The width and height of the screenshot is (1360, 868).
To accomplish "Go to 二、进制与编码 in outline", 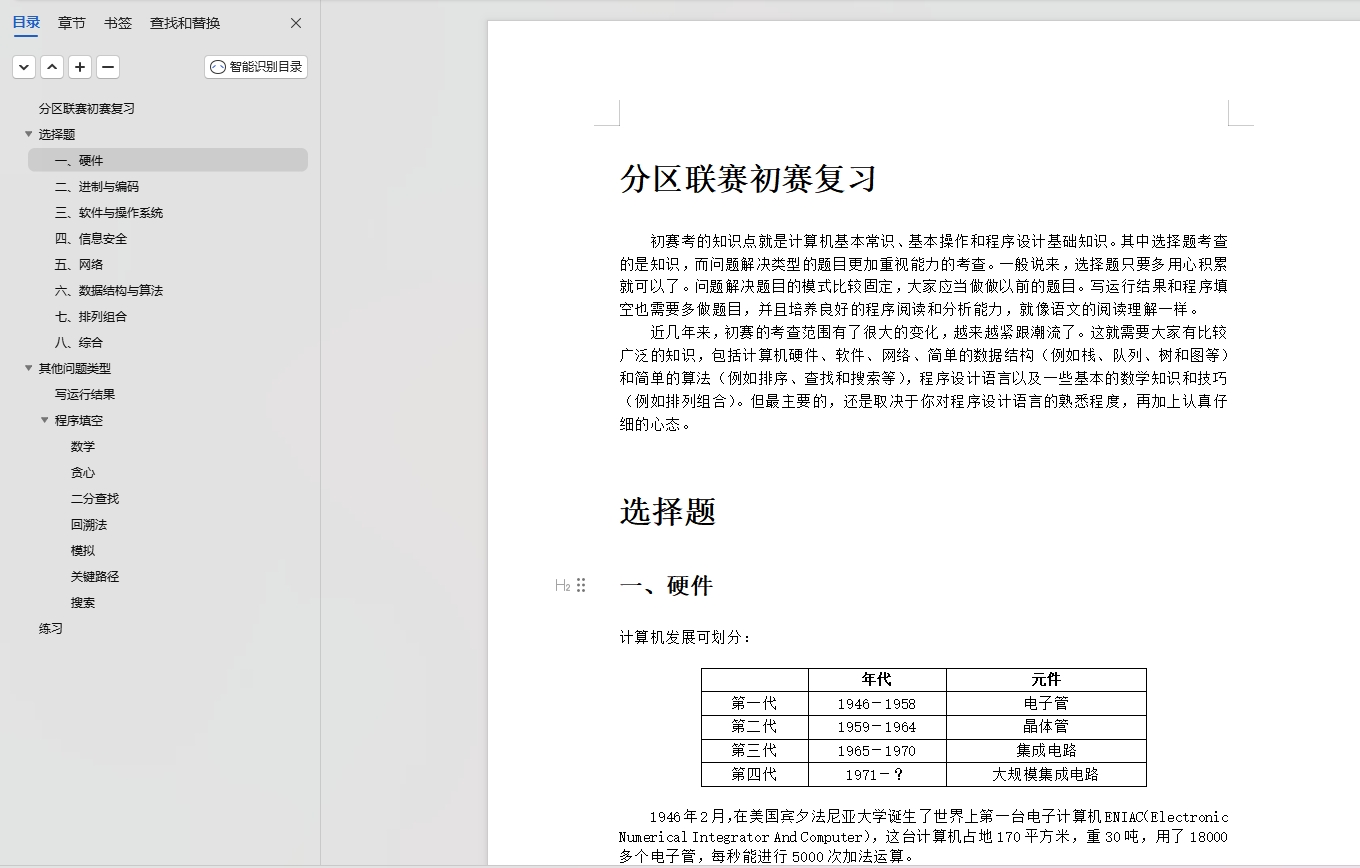I will tap(97, 186).
